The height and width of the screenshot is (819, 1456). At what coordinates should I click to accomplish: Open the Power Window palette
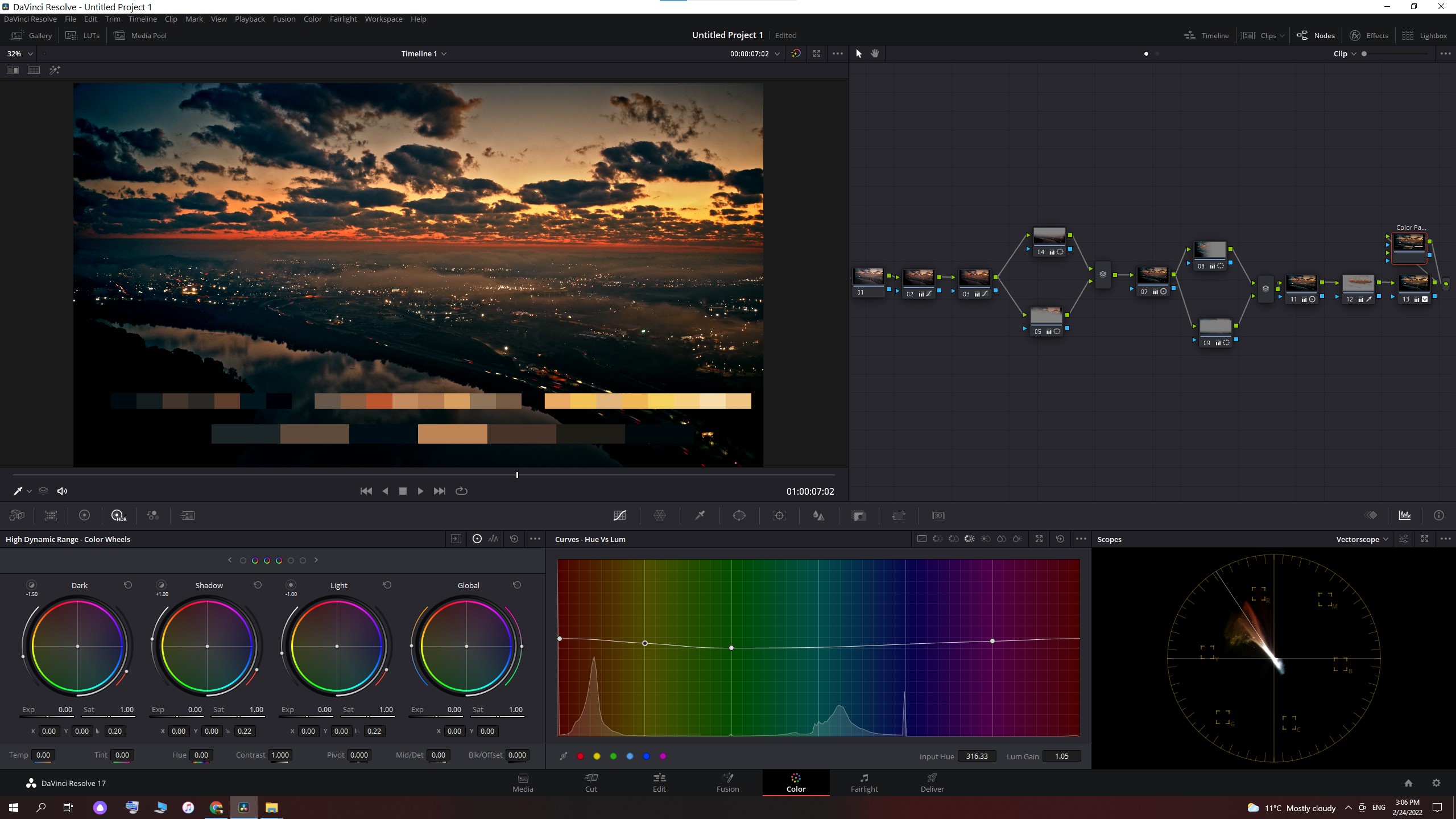click(739, 516)
